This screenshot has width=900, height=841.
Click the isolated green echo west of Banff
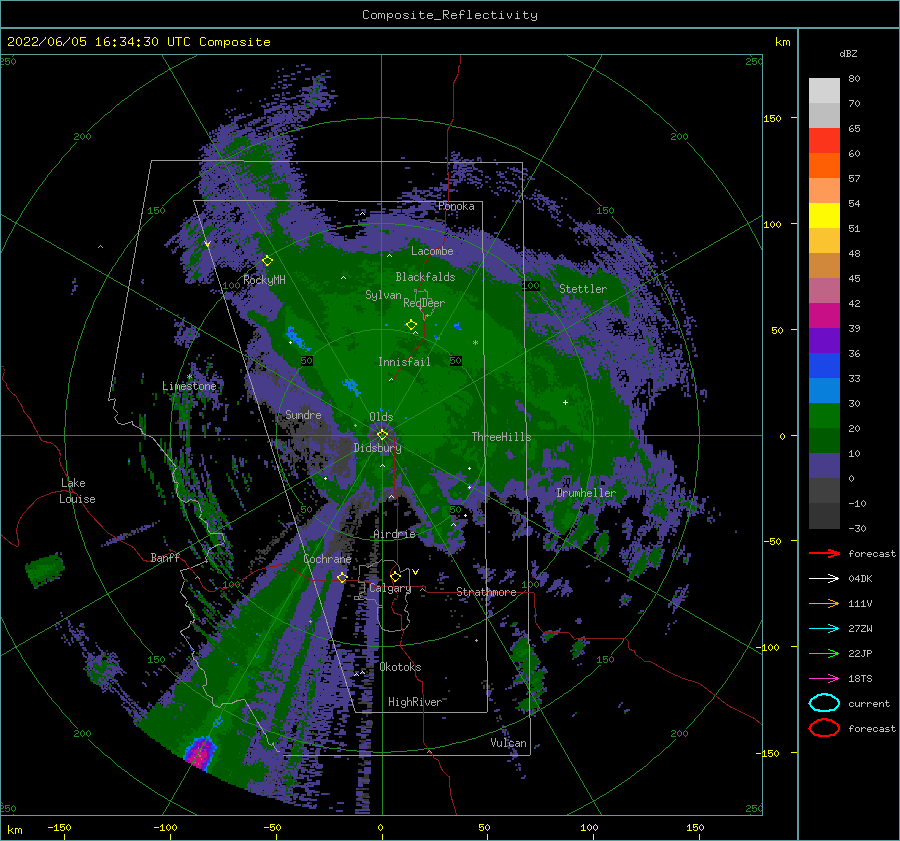tap(44, 569)
